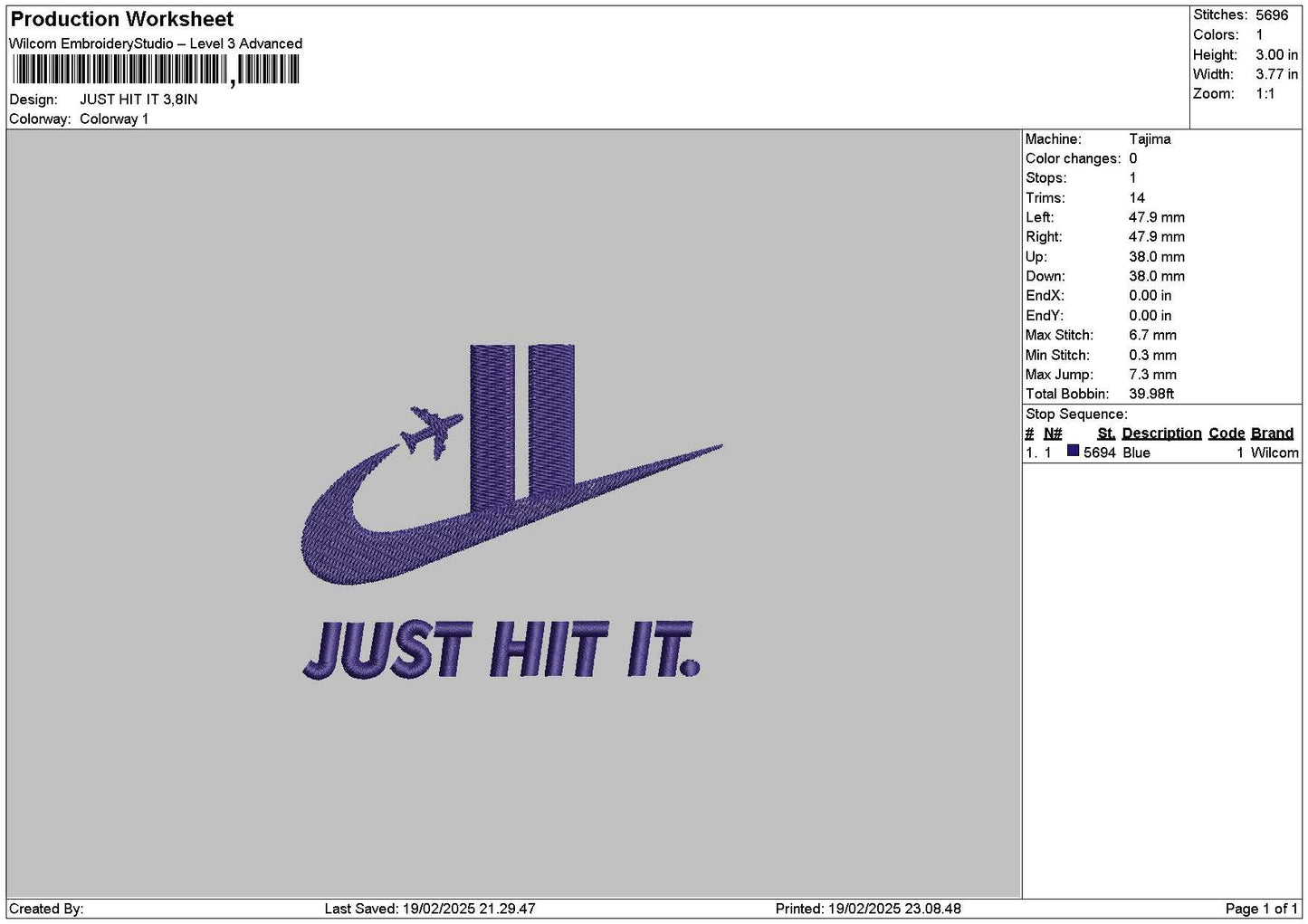Select the Width value '3.77 in'
The image size is (1308, 924).
[x=1276, y=74]
